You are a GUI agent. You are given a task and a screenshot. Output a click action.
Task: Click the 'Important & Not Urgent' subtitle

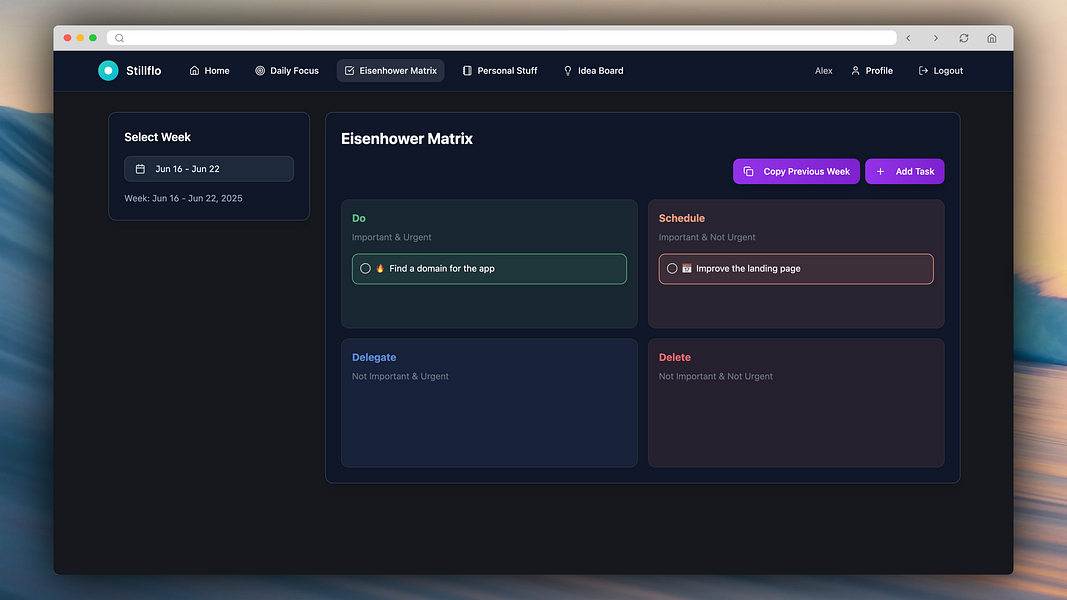pyautogui.click(x=707, y=237)
